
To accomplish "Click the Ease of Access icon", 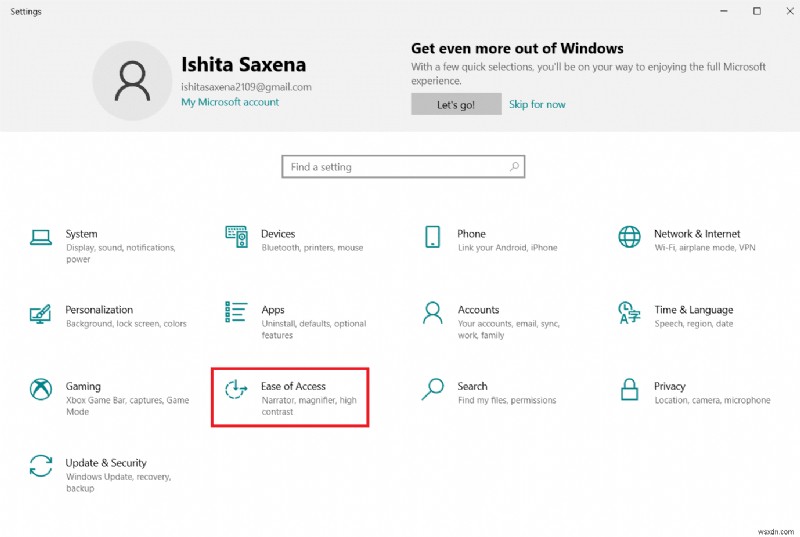I will click(237, 389).
